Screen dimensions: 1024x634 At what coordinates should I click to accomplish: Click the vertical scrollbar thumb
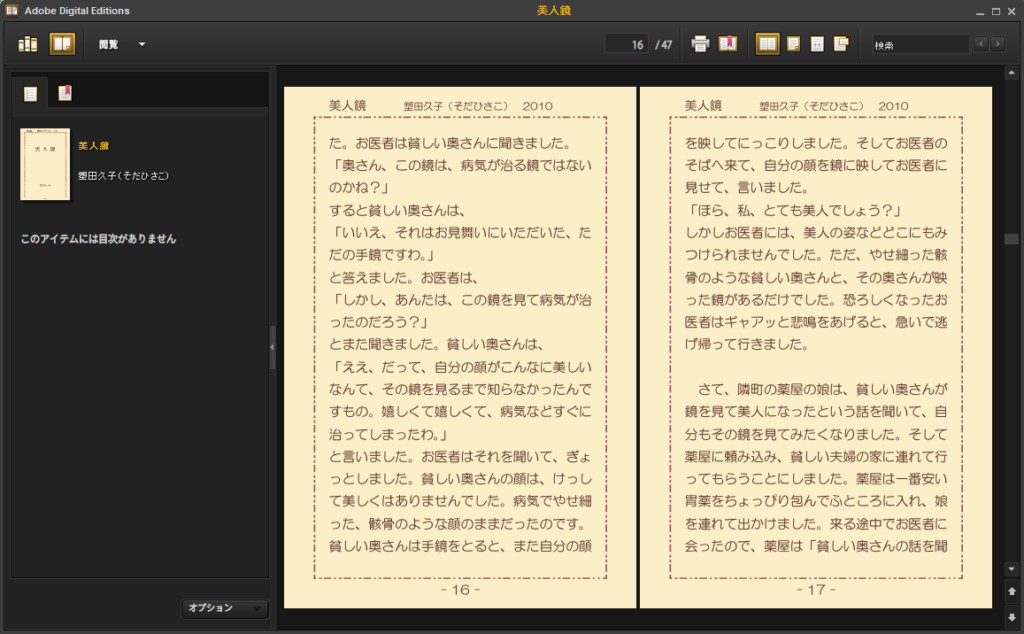[1012, 239]
